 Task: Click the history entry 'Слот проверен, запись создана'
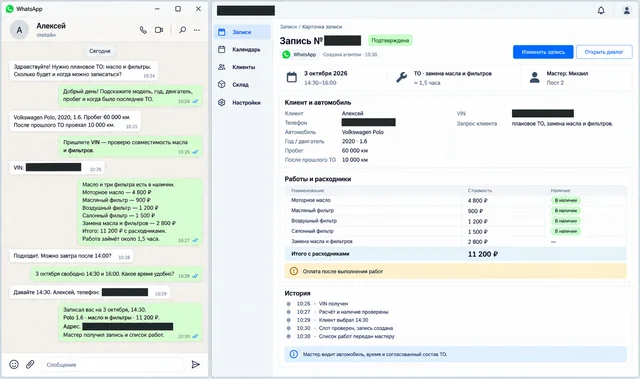(x=356, y=328)
